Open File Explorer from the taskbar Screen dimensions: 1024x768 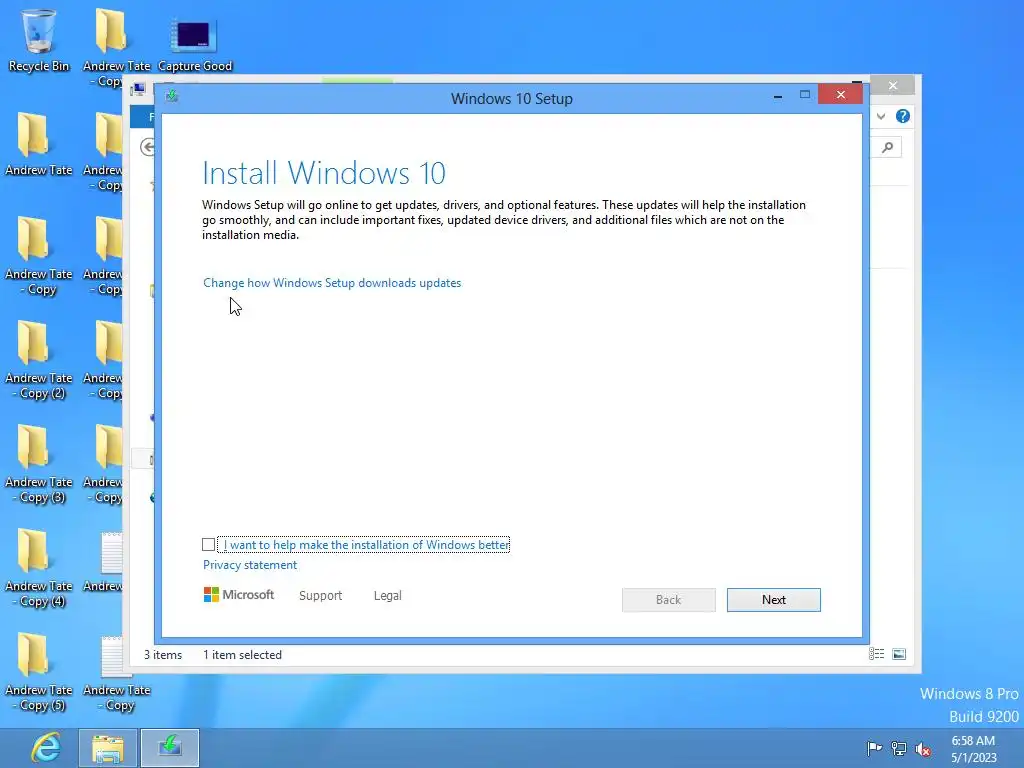point(108,748)
